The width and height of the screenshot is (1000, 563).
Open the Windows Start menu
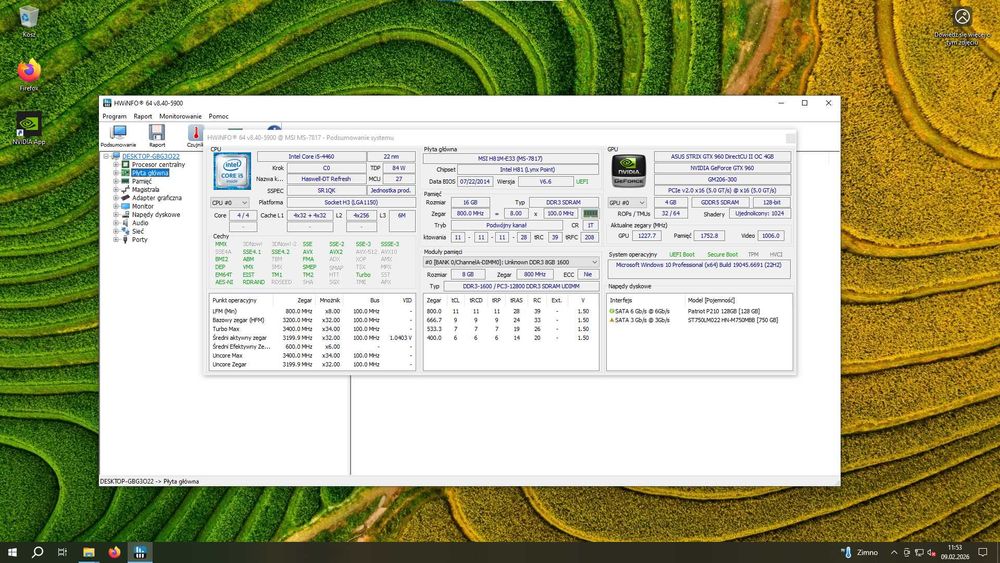12,552
